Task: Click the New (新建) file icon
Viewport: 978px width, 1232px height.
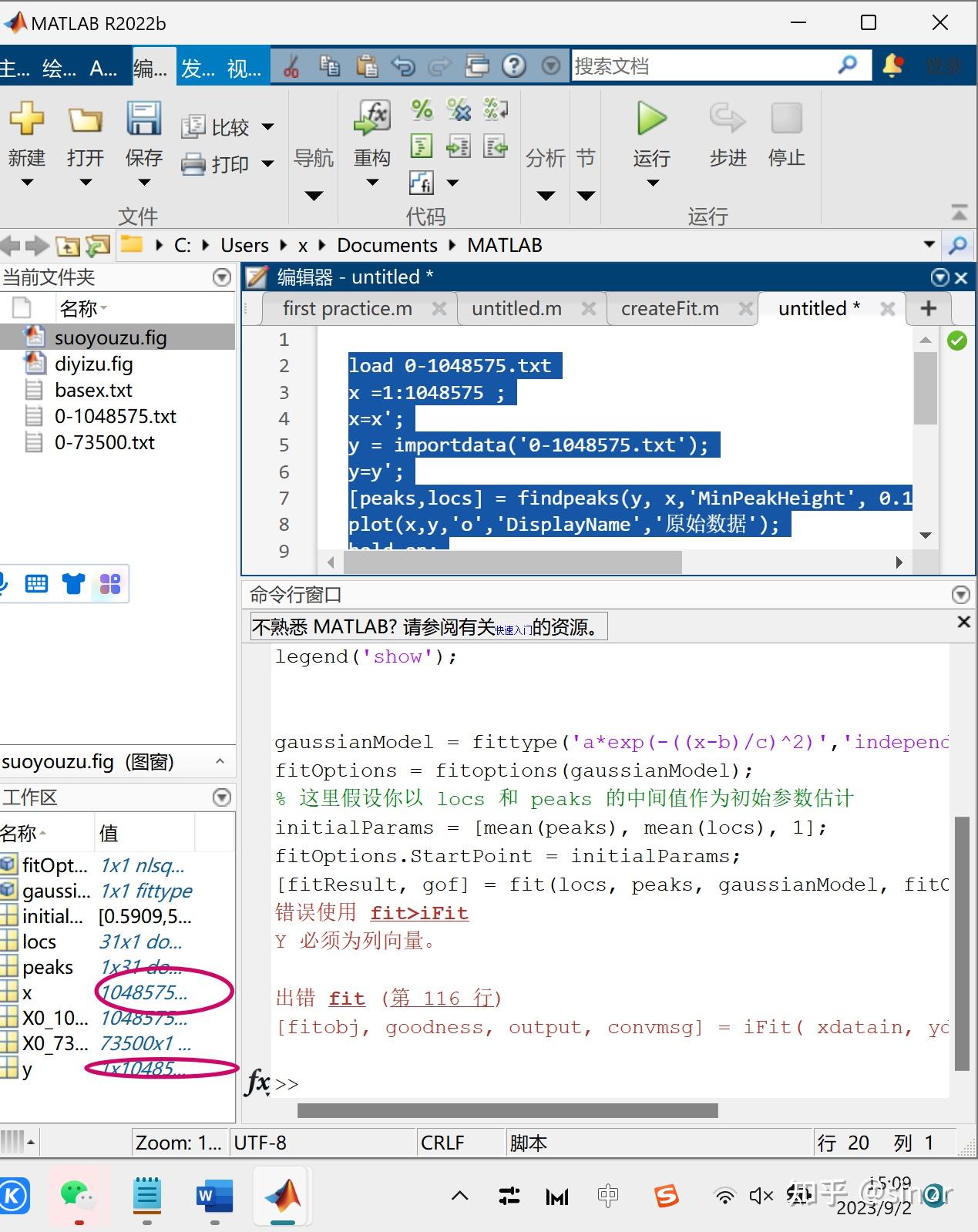Action: pyautogui.click(x=27, y=119)
